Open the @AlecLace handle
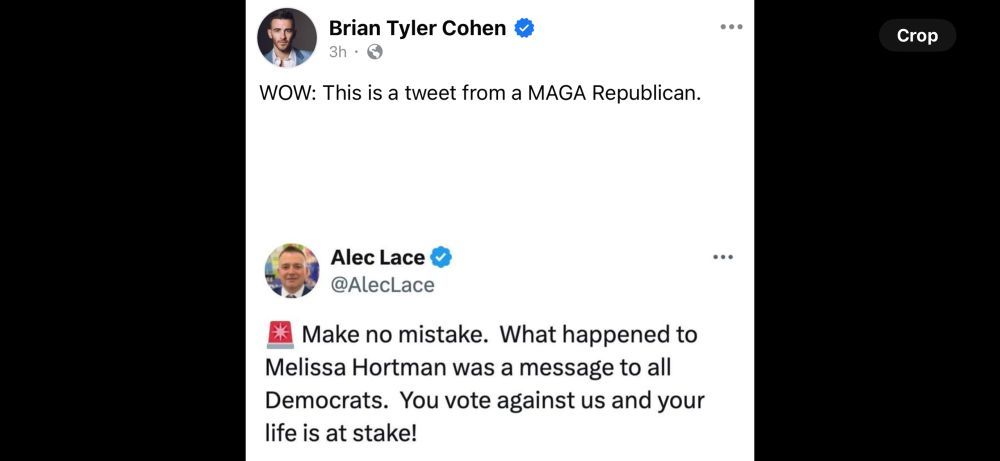1000x461 pixels. tap(382, 285)
